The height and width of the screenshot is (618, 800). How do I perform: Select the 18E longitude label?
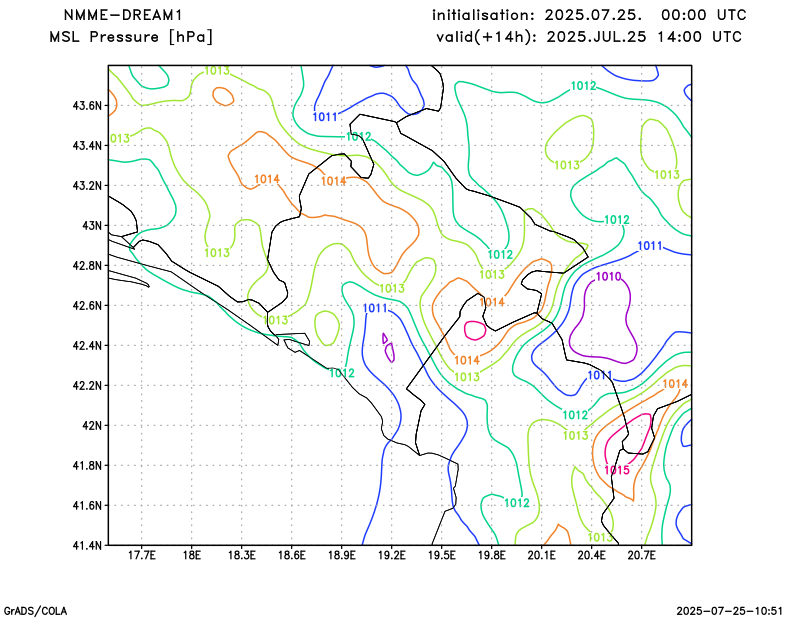coord(192,555)
